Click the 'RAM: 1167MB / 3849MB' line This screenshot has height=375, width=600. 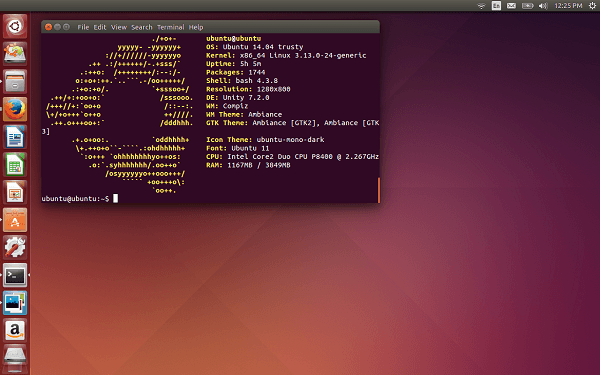point(248,165)
